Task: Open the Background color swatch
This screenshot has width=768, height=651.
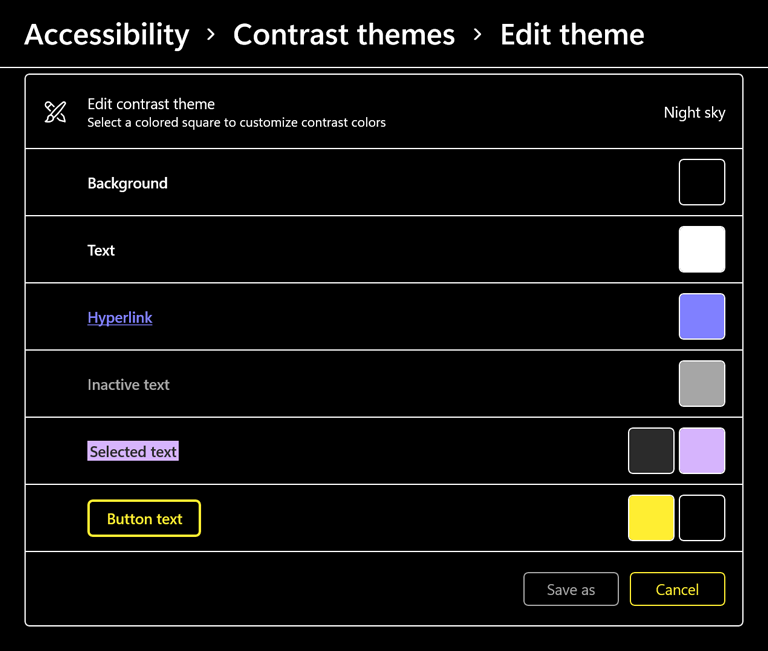Action: tap(702, 182)
